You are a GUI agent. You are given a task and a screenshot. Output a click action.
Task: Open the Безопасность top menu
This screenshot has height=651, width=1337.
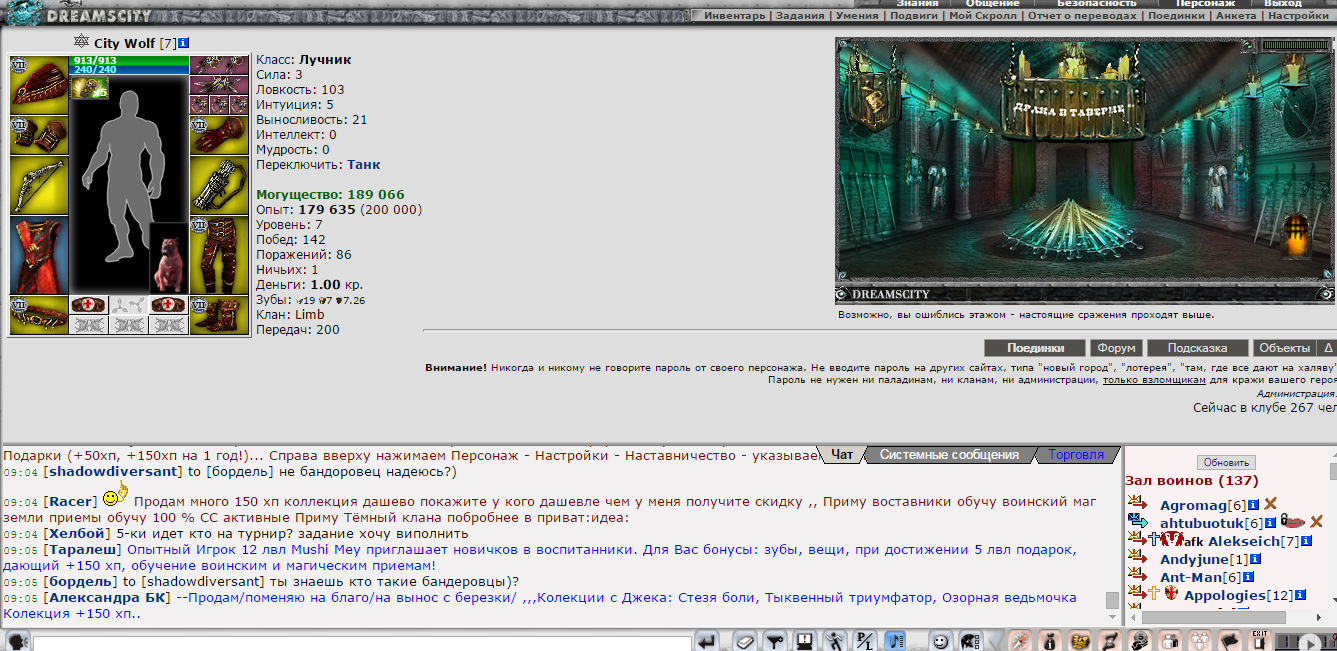click(x=1096, y=4)
